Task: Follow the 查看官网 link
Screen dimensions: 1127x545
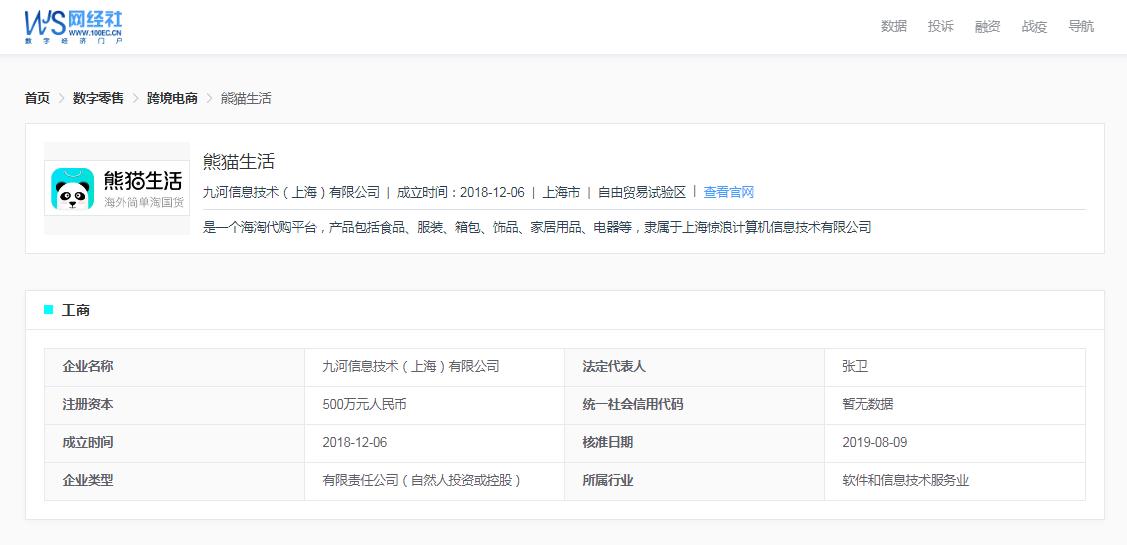Action: coord(729,192)
